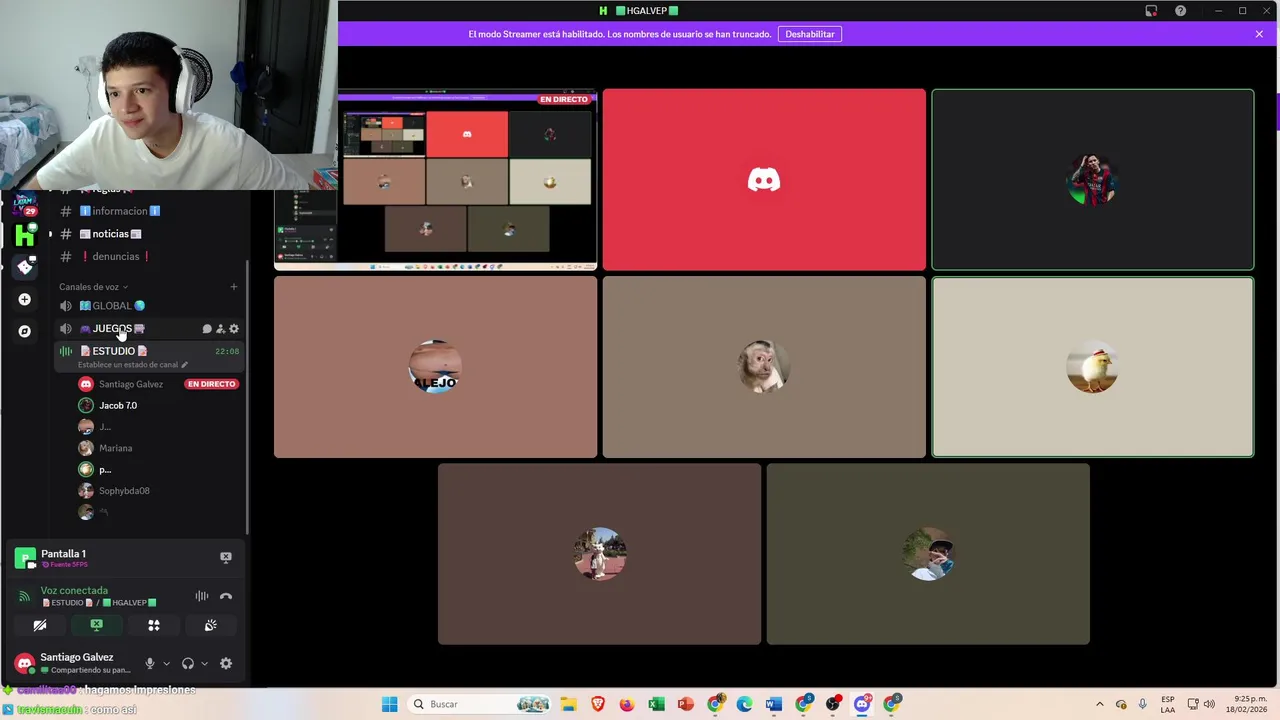Expand microphone input options arrow
The image size is (1280, 720).
pyautogui.click(x=166, y=663)
